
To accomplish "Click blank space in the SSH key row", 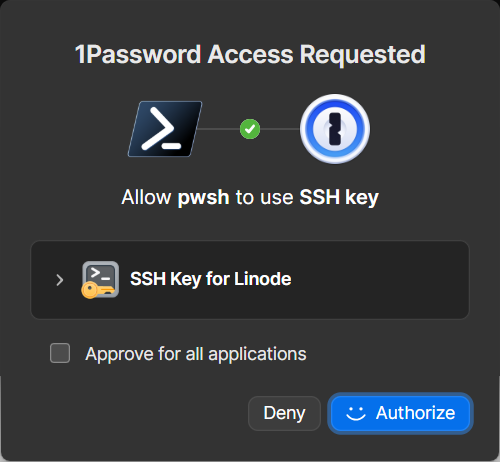I will pyautogui.click(x=380, y=280).
